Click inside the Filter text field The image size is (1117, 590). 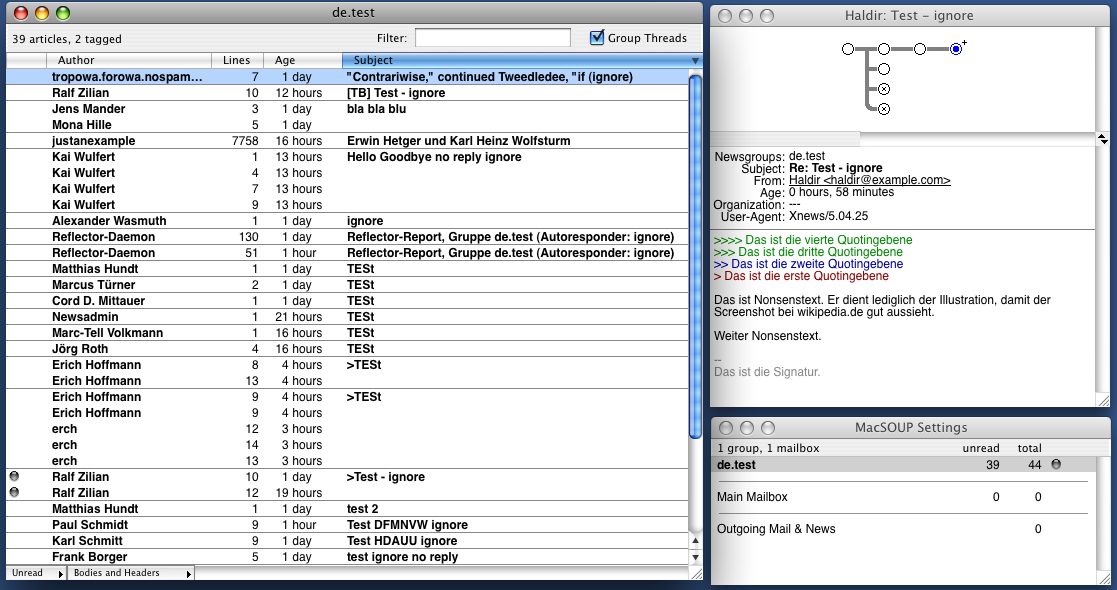[x=492, y=38]
